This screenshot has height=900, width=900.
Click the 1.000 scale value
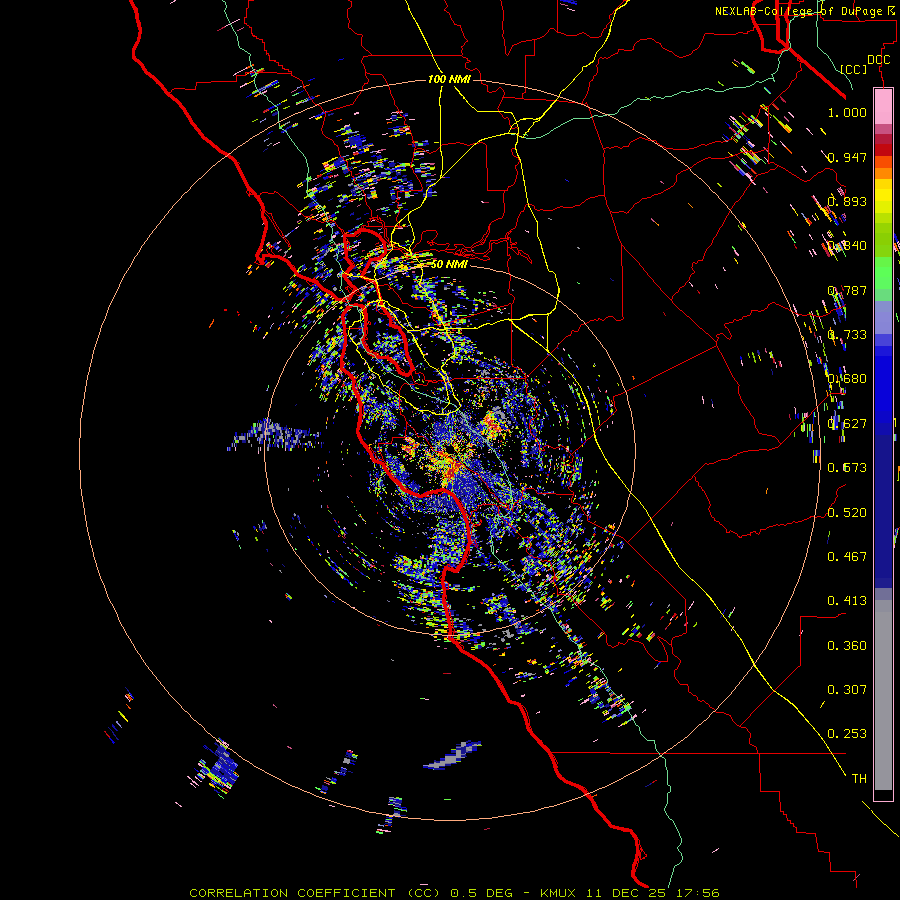847,112
